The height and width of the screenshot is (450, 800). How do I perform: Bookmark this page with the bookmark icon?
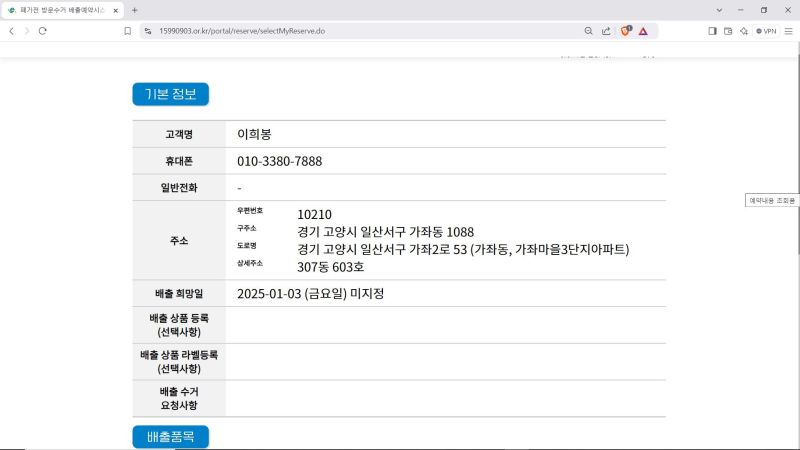[x=128, y=31]
